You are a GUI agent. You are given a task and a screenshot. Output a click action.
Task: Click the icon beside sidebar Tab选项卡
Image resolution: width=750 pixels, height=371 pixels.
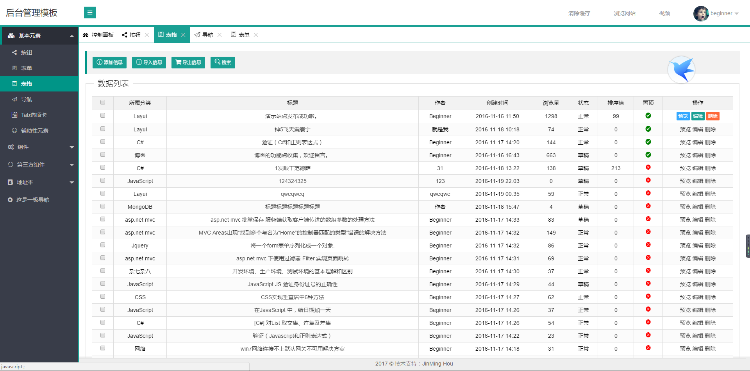point(14,115)
